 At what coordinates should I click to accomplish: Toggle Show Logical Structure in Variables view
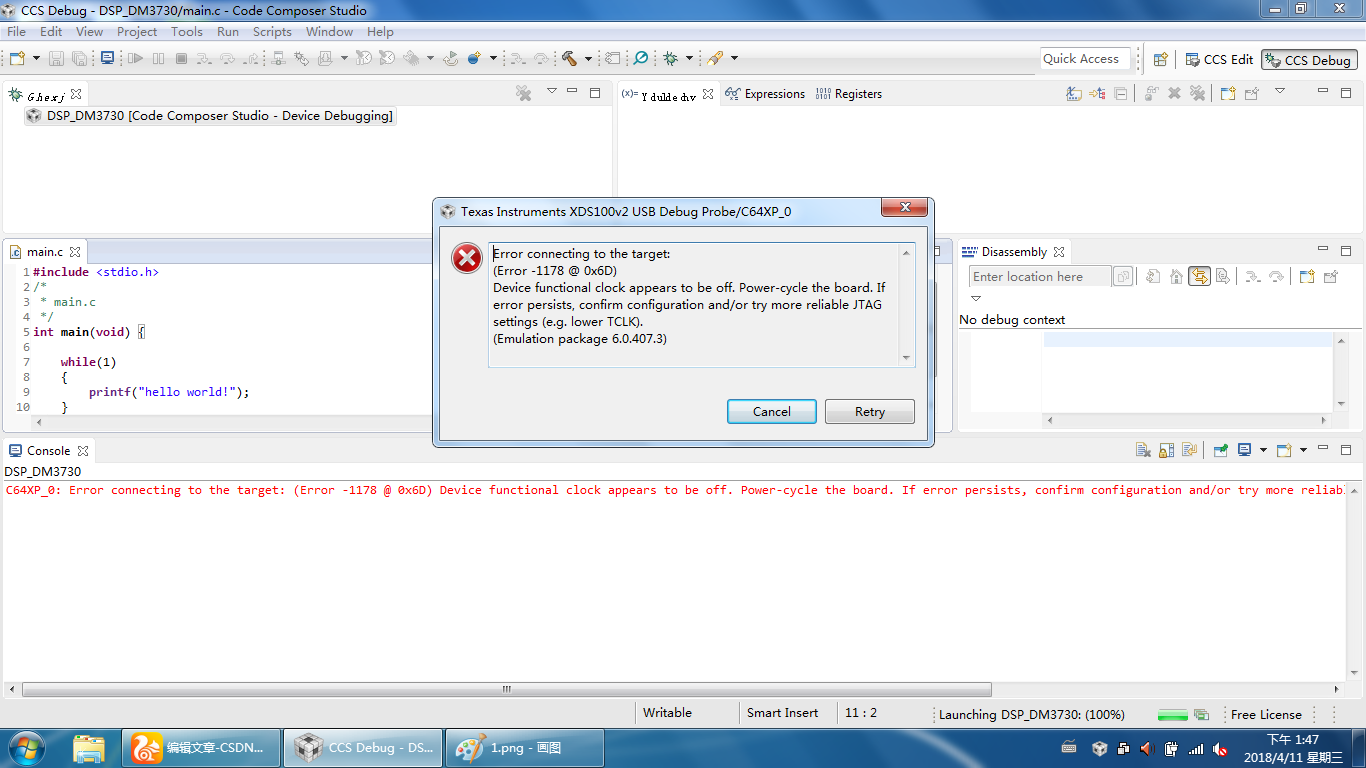[1097, 93]
